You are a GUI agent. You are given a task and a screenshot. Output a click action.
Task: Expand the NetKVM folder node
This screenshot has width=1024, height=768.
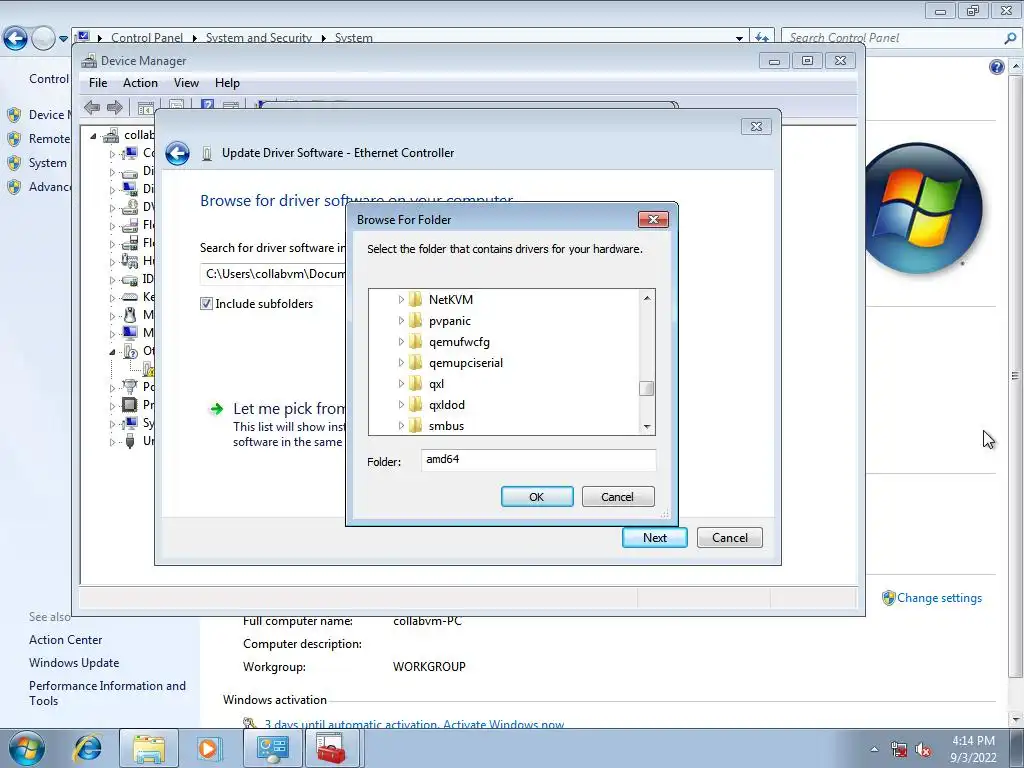(401, 300)
